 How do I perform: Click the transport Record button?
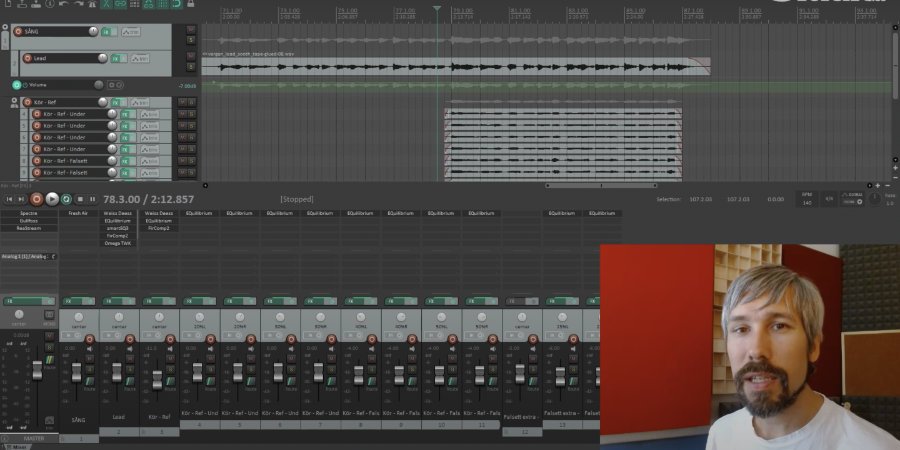[37, 199]
